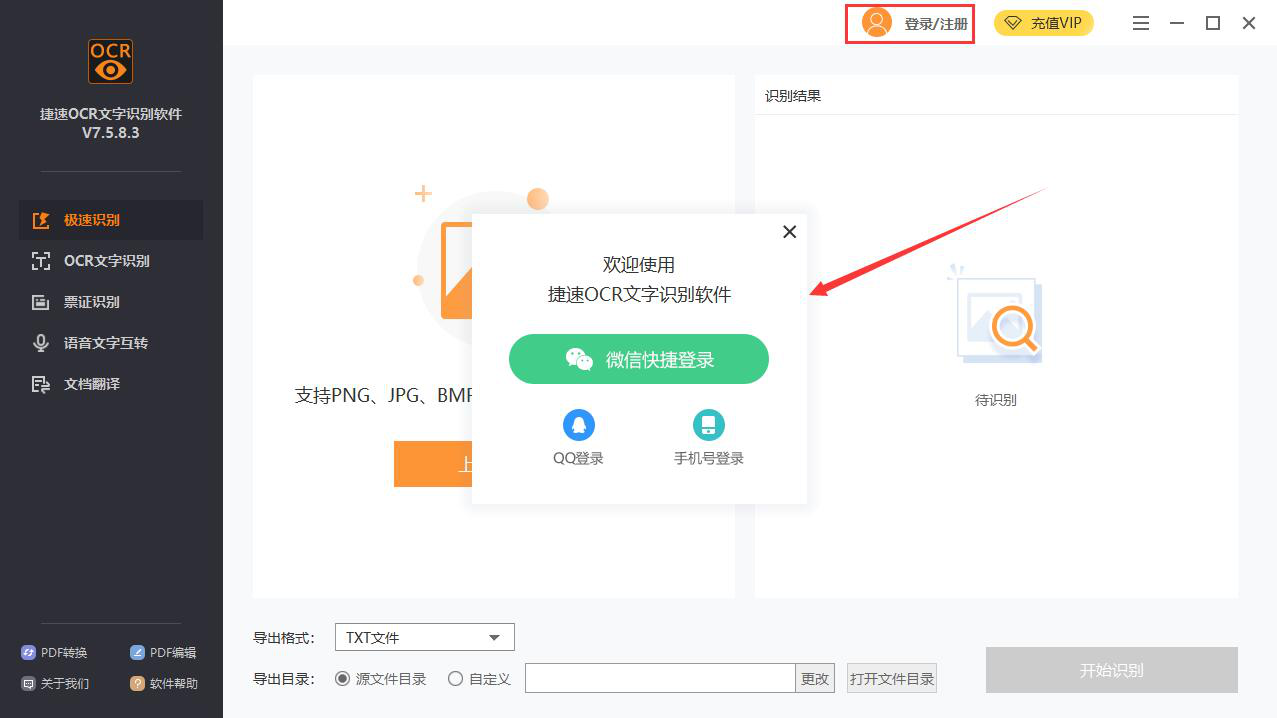The height and width of the screenshot is (718, 1277).
Task: Choose 手机号登录 phone icon
Action: point(708,425)
